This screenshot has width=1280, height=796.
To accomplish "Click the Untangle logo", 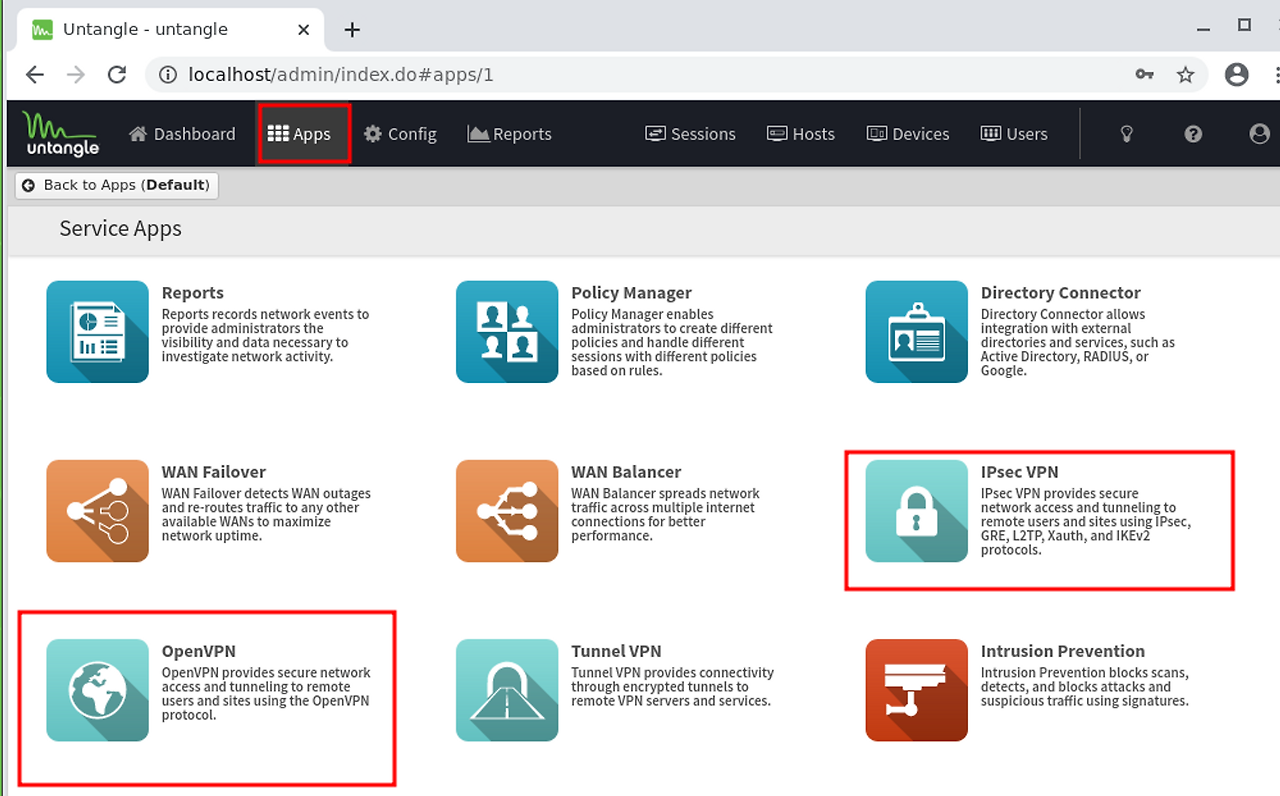I will click(x=61, y=134).
